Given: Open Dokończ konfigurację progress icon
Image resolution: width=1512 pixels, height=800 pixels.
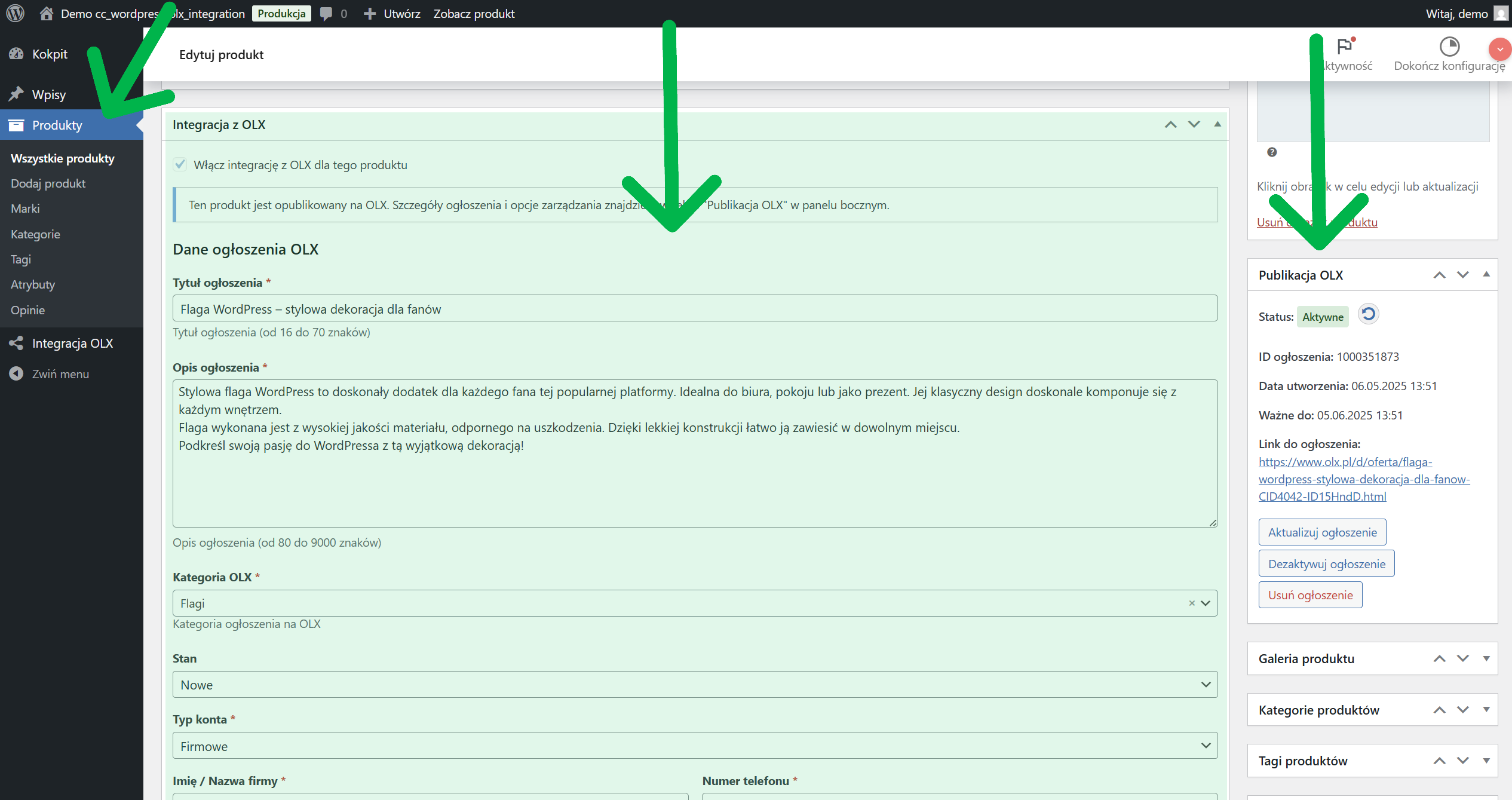Looking at the screenshot, I should (1449, 46).
